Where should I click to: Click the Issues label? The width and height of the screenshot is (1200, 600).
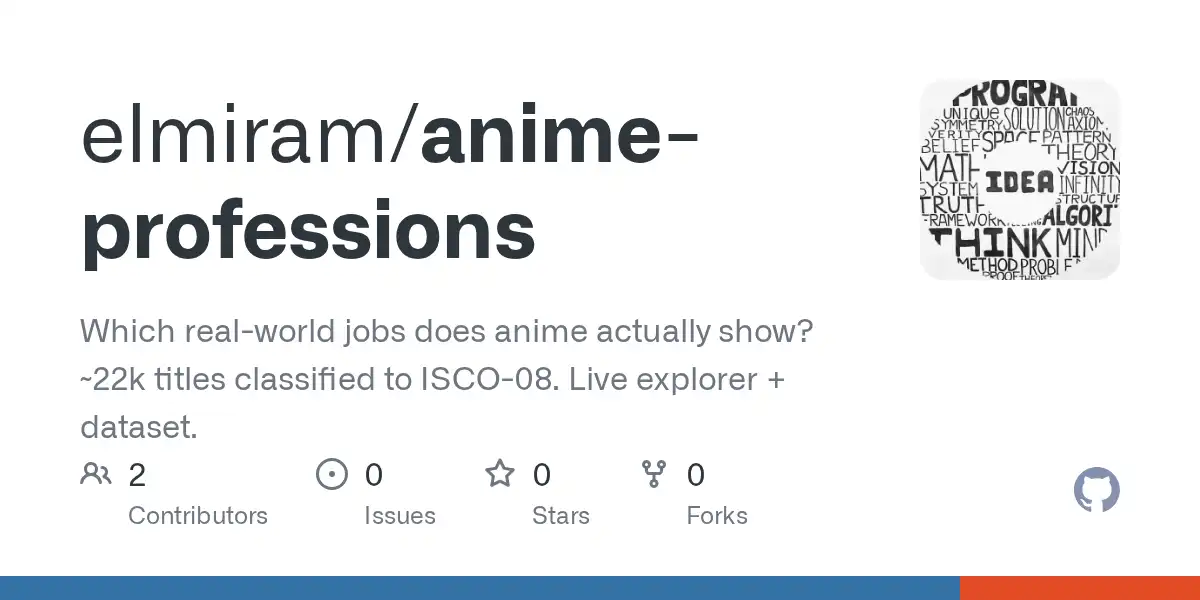[400, 516]
